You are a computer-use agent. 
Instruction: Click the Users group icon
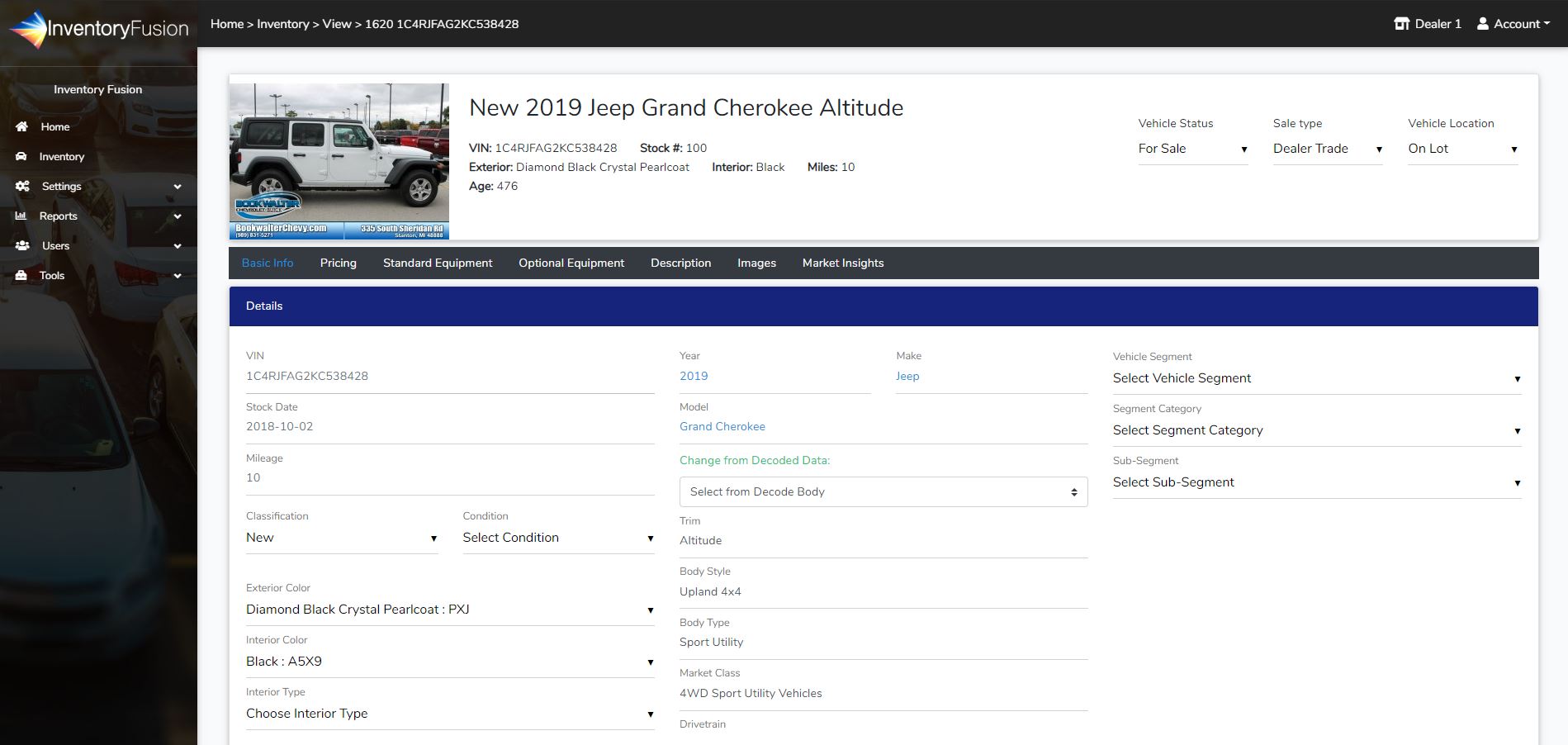point(22,245)
